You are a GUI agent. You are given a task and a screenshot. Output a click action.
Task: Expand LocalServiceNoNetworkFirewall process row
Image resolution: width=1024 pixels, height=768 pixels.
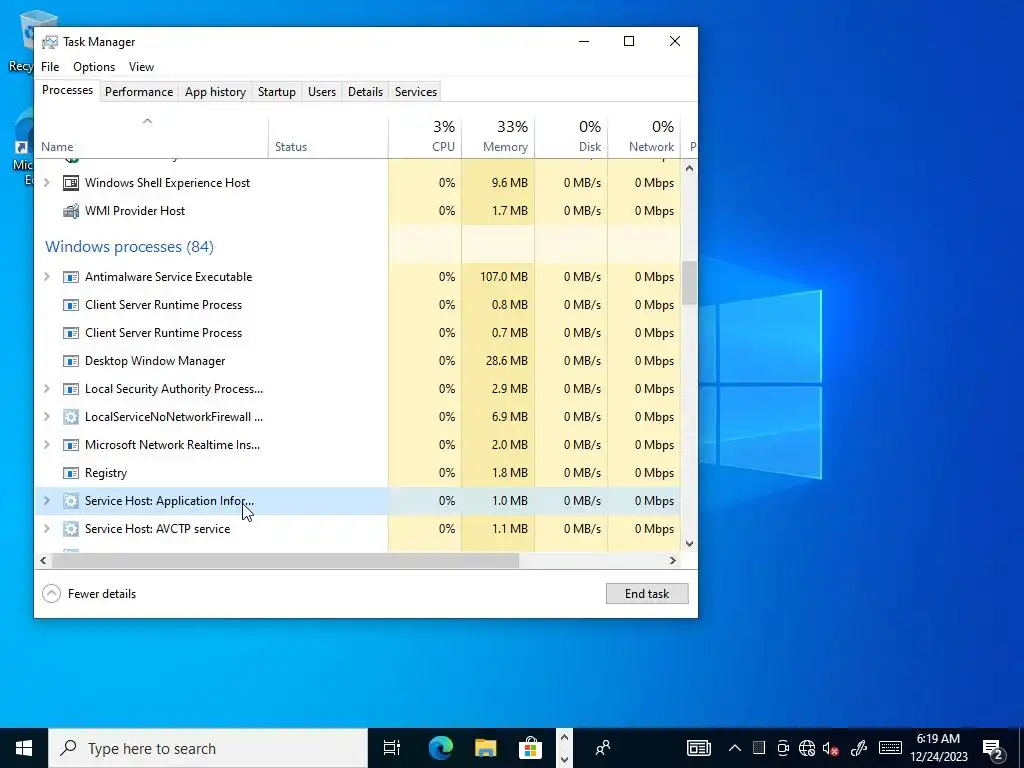click(46, 417)
